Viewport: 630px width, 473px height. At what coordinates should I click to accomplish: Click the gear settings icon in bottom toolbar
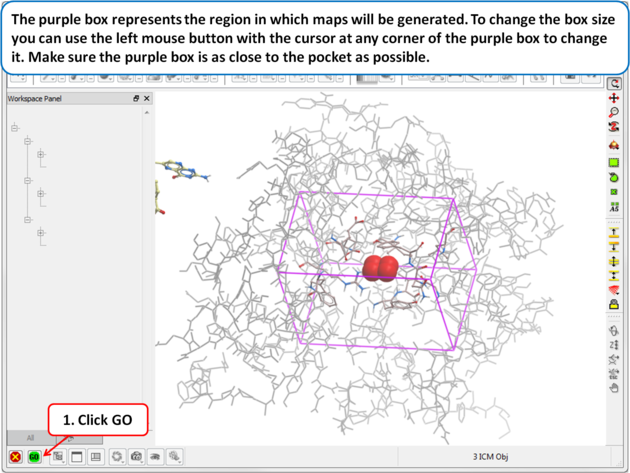117,457
